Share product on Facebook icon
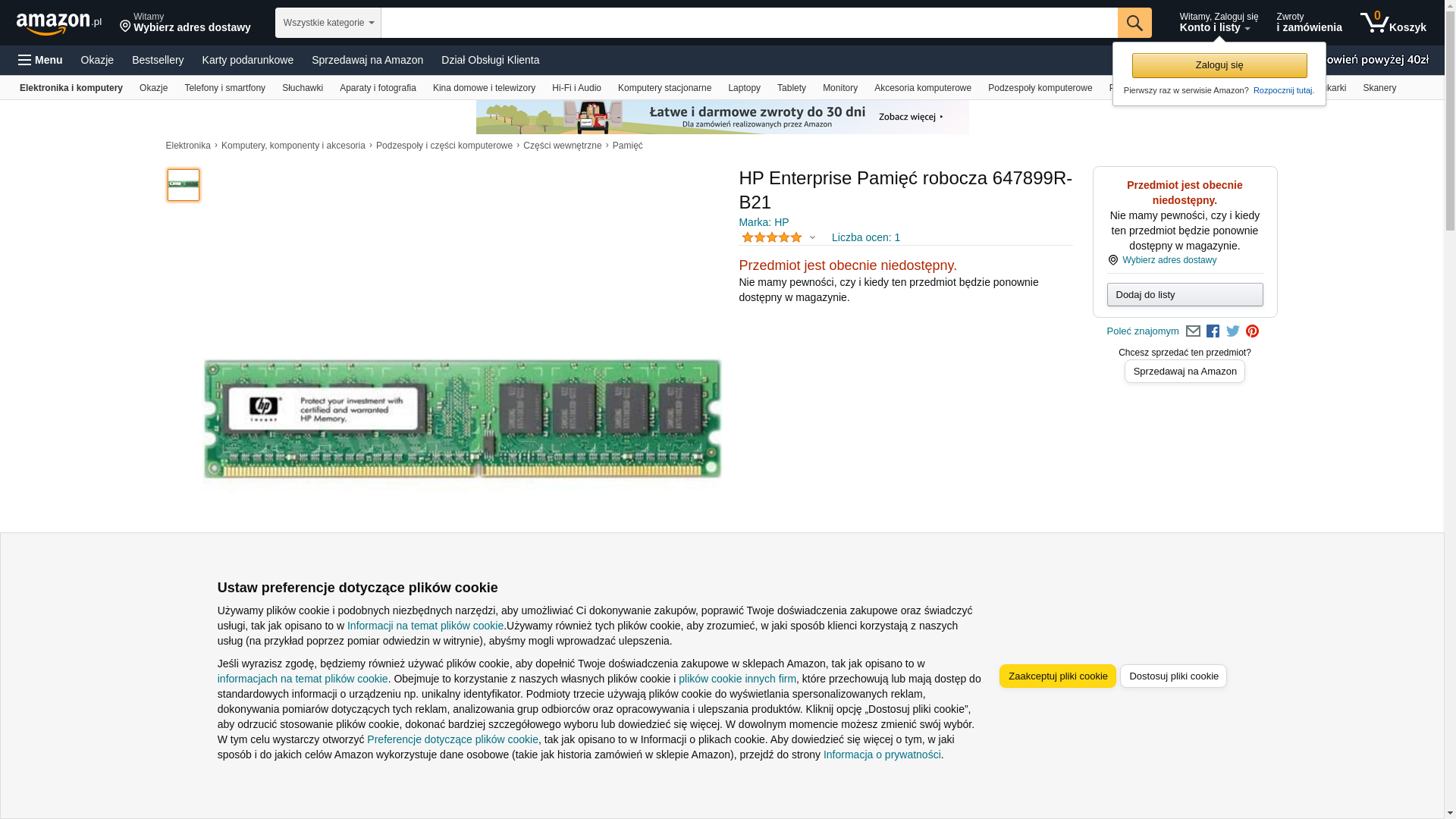The height and width of the screenshot is (819, 1456). click(1213, 331)
